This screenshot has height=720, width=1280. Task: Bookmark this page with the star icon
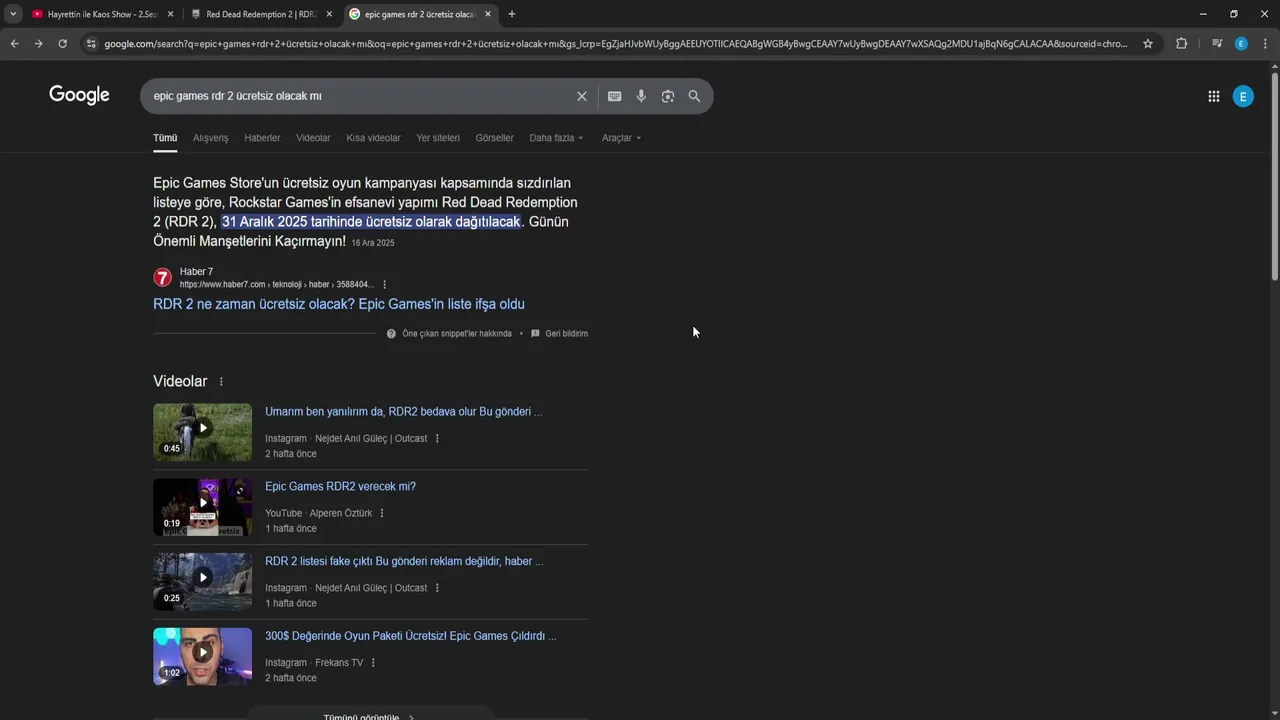[x=1148, y=44]
